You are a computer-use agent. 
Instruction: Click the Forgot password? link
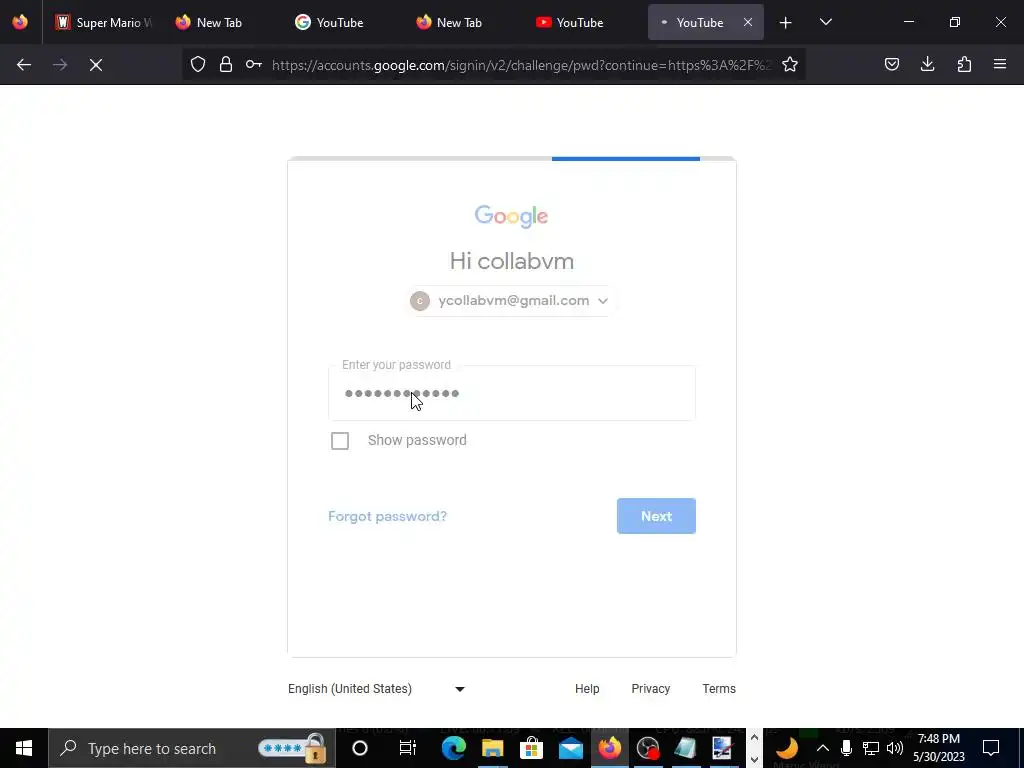click(x=387, y=516)
